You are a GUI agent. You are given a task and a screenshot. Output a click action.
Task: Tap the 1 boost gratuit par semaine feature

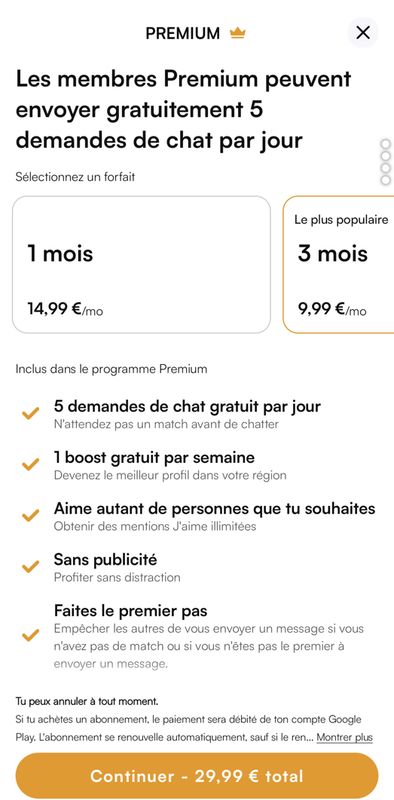154,457
